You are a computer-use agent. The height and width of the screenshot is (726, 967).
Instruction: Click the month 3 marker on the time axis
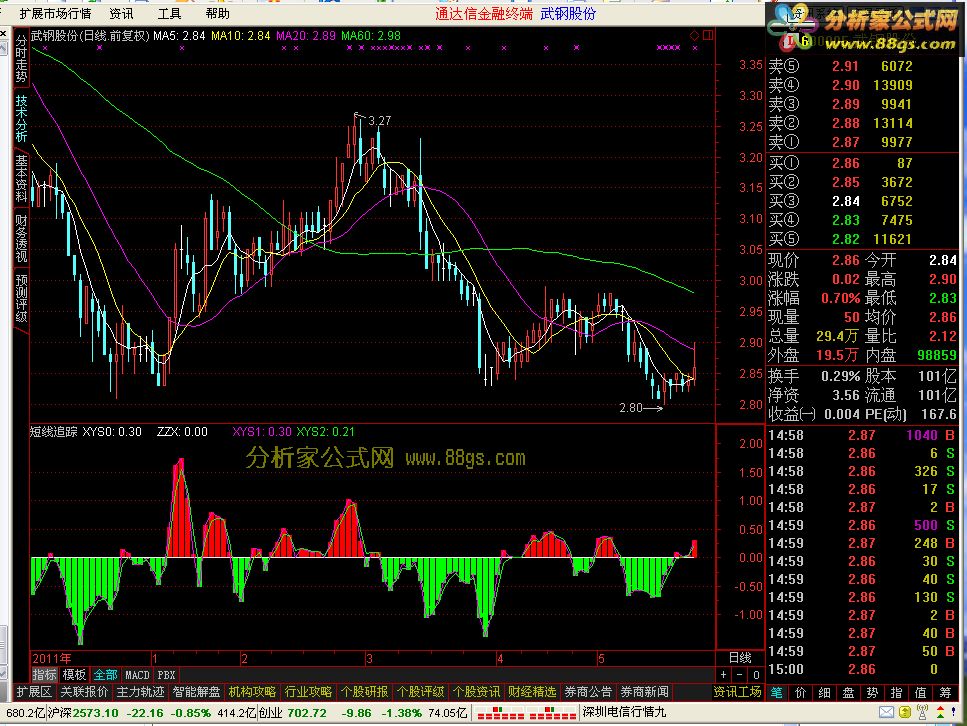(369, 658)
